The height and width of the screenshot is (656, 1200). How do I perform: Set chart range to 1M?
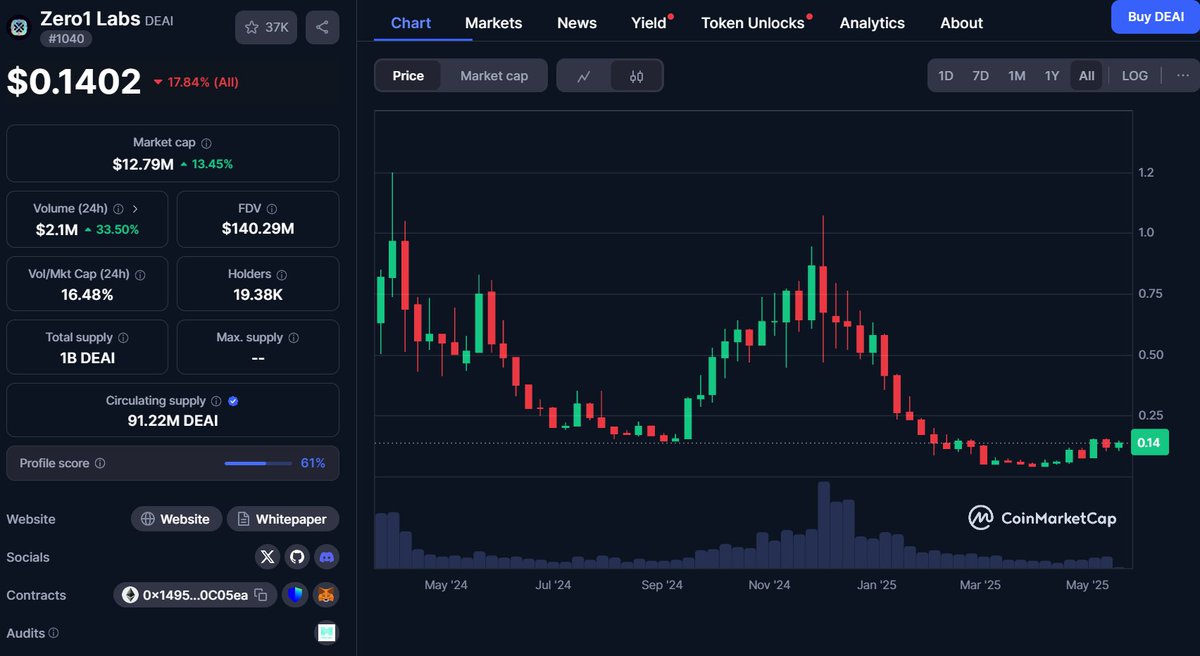(x=1017, y=75)
